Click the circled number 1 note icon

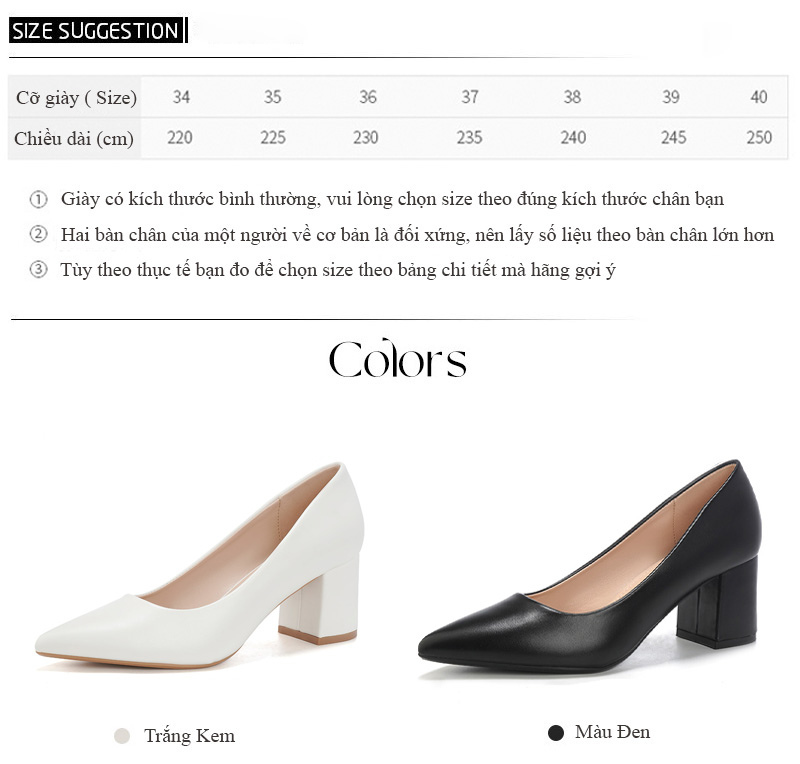[38, 199]
